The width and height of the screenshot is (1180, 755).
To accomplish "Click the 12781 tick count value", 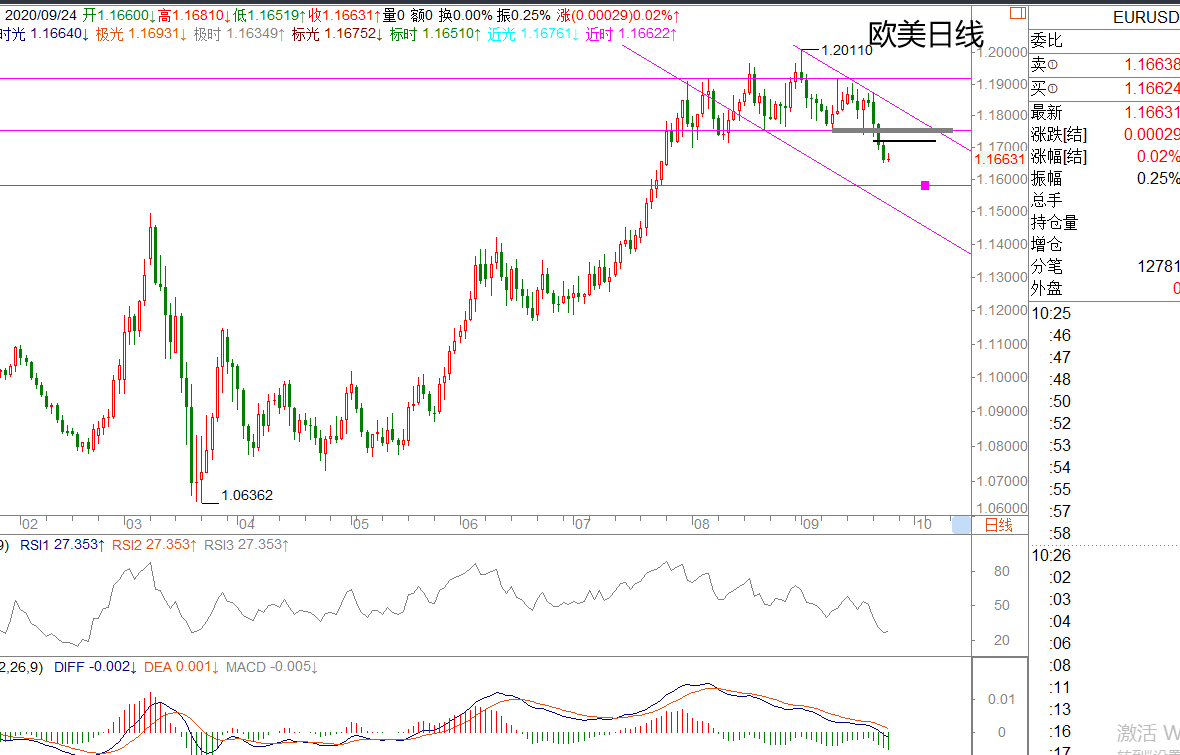I will tap(1158, 266).
